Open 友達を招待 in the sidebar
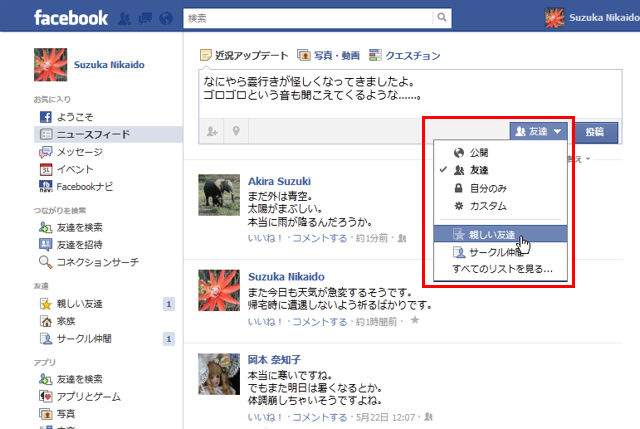Viewport: 640px width, 429px height. pyautogui.click(x=71, y=245)
